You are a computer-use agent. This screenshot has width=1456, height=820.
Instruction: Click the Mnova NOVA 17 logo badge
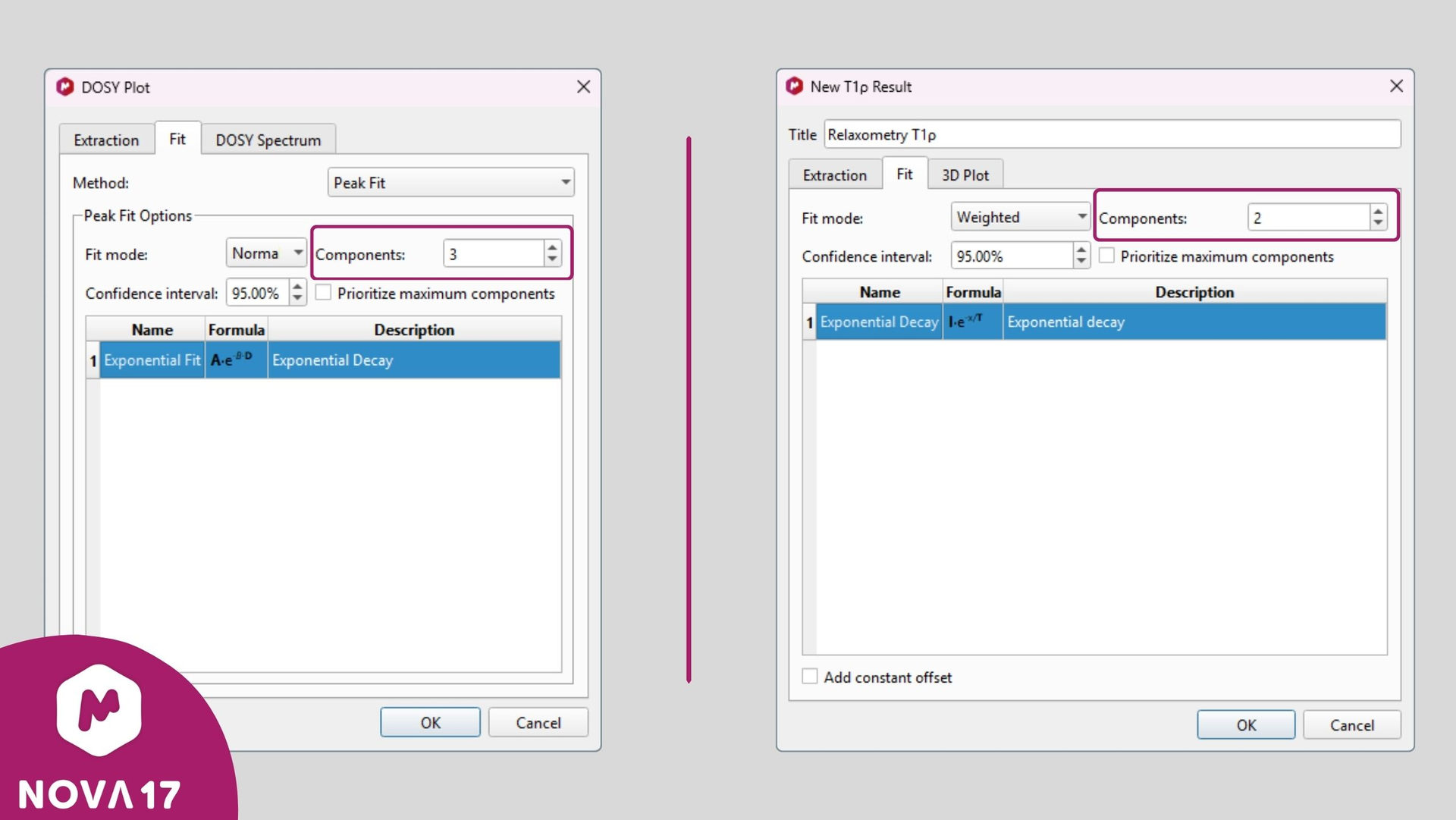click(x=99, y=711)
